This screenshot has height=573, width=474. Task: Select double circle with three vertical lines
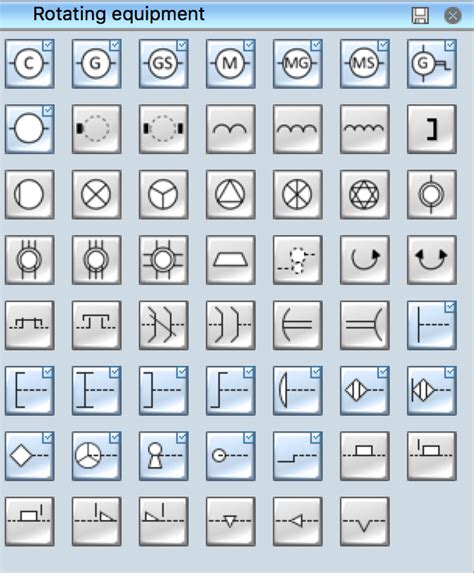[97, 260]
